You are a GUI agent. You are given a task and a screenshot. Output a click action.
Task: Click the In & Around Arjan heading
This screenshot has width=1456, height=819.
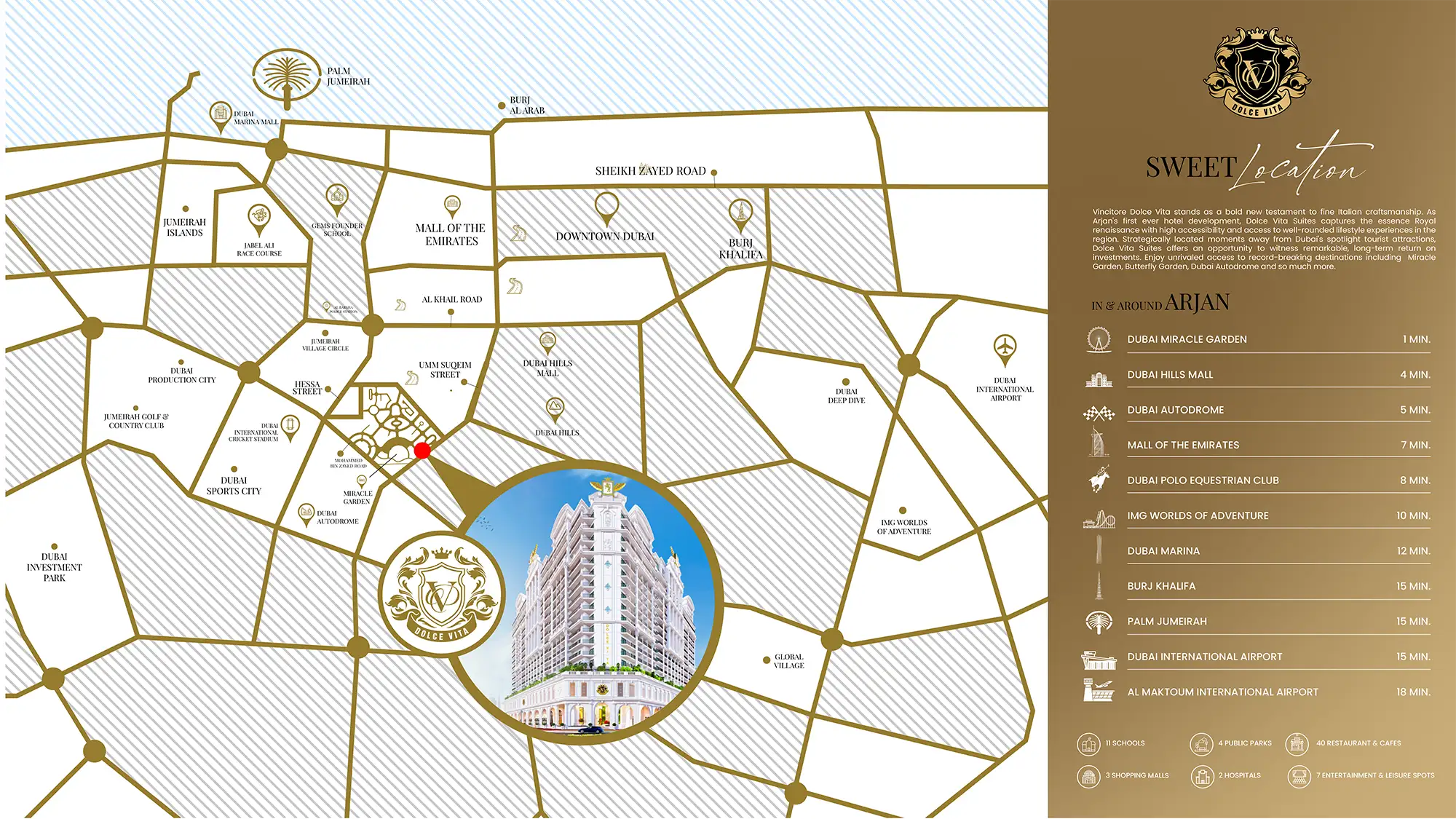(x=1160, y=303)
